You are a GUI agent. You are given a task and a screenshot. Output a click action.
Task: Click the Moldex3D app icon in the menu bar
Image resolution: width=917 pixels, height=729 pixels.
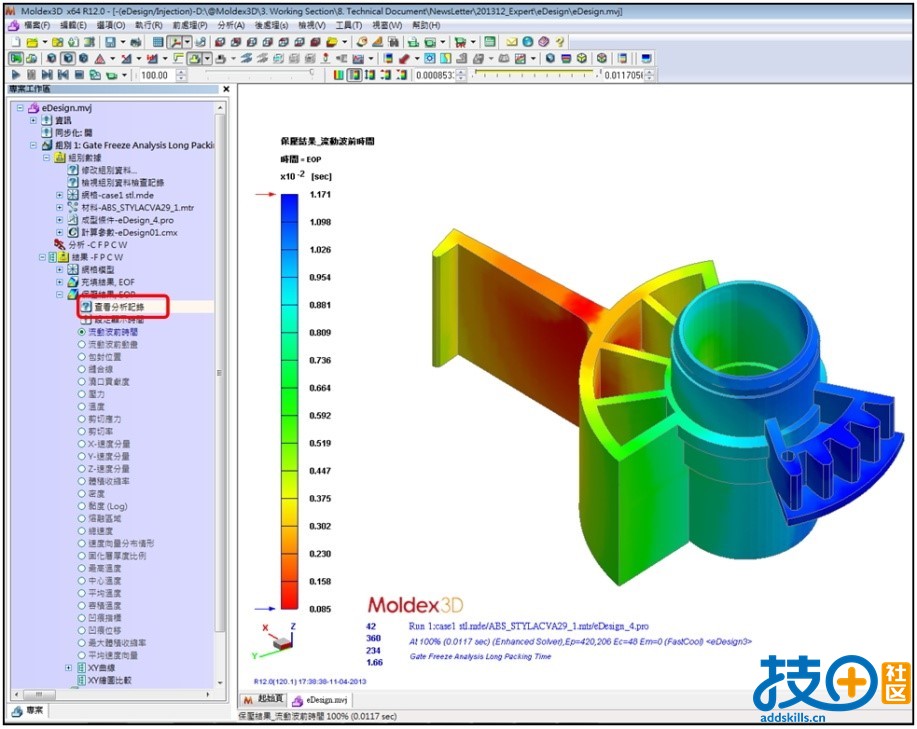pos(13,26)
